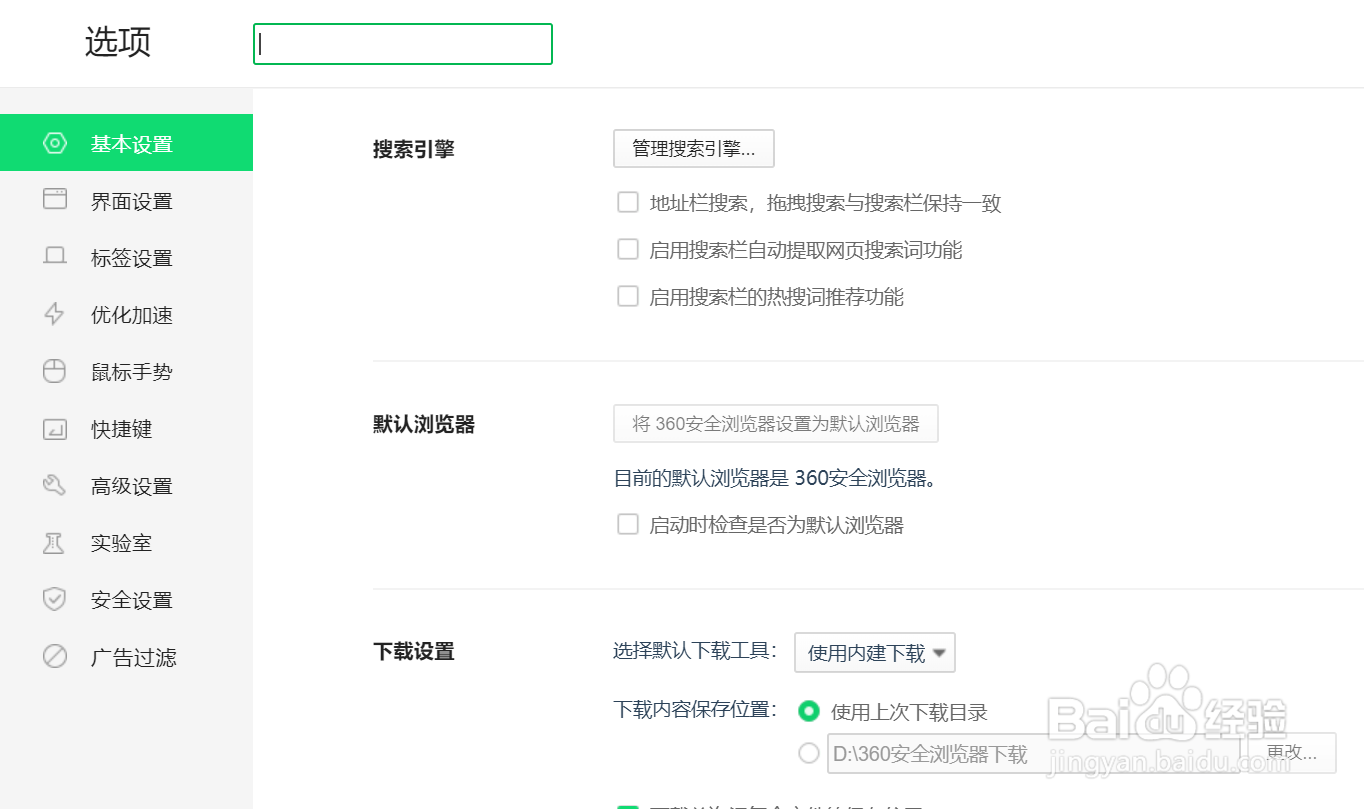Select the custom download path radio button
Viewport: 1364px width, 809px height.
tap(809, 754)
